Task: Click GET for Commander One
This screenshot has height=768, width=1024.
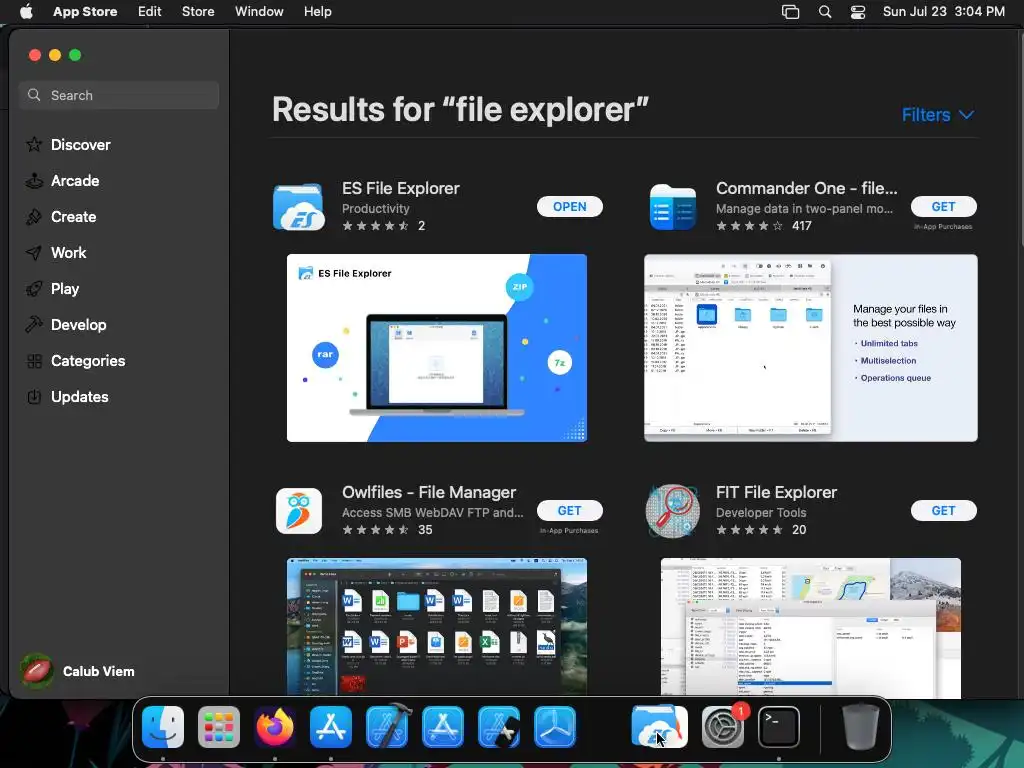Action: tap(944, 206)
